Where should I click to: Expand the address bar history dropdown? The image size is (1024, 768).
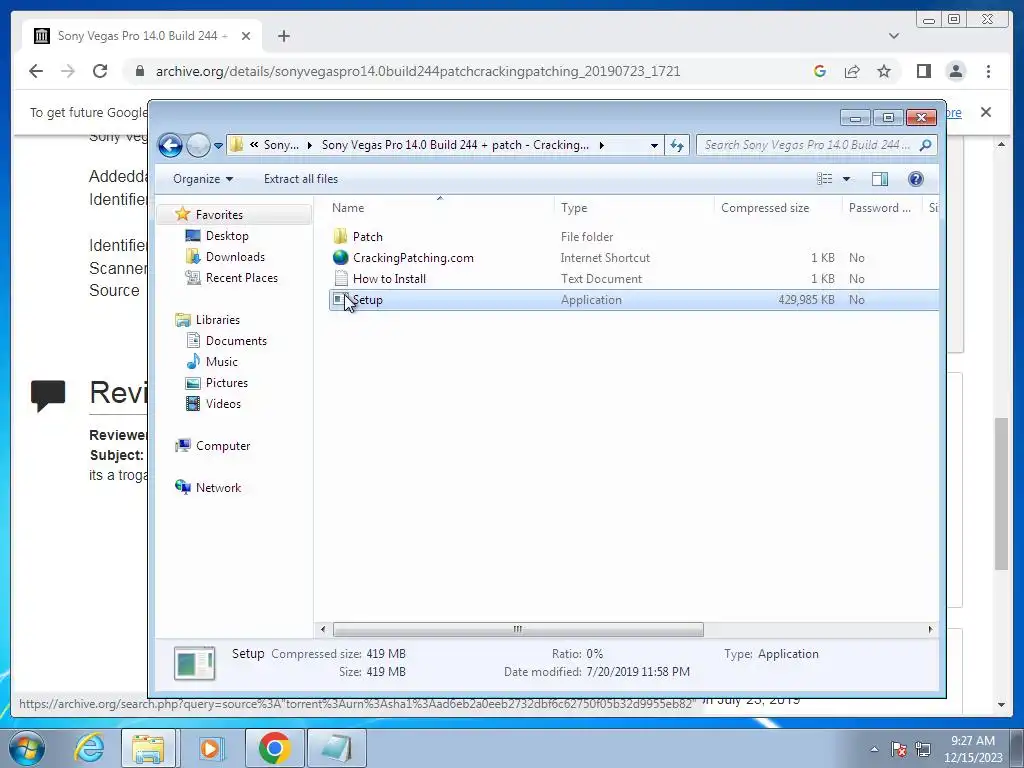coord(654,146)
